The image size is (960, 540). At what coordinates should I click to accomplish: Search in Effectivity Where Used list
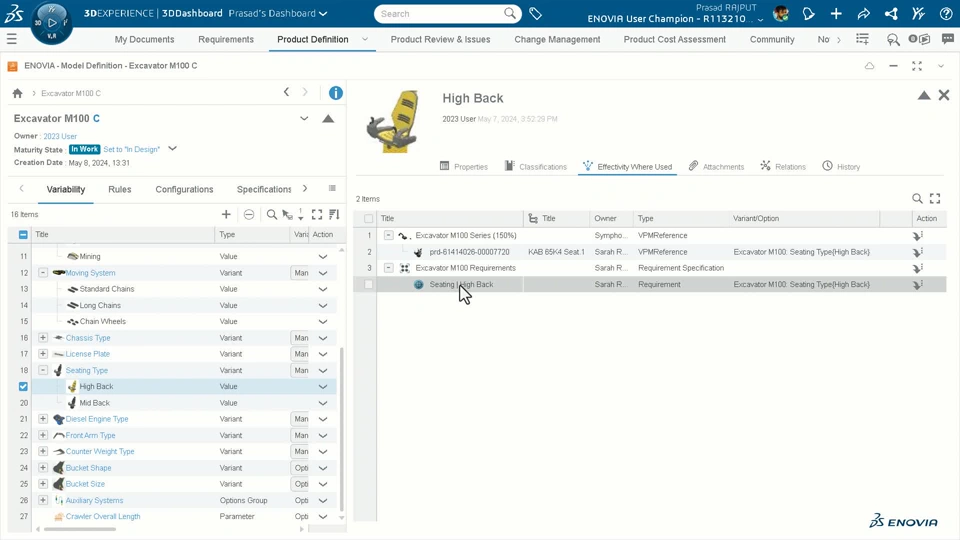click(917, 198)
